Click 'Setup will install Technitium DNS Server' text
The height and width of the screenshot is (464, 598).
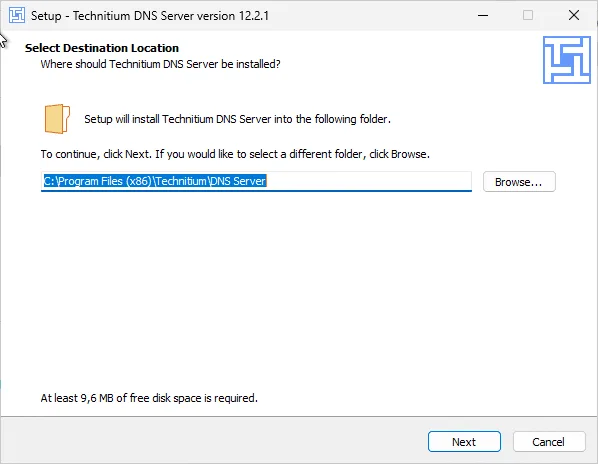click(238, 119)
